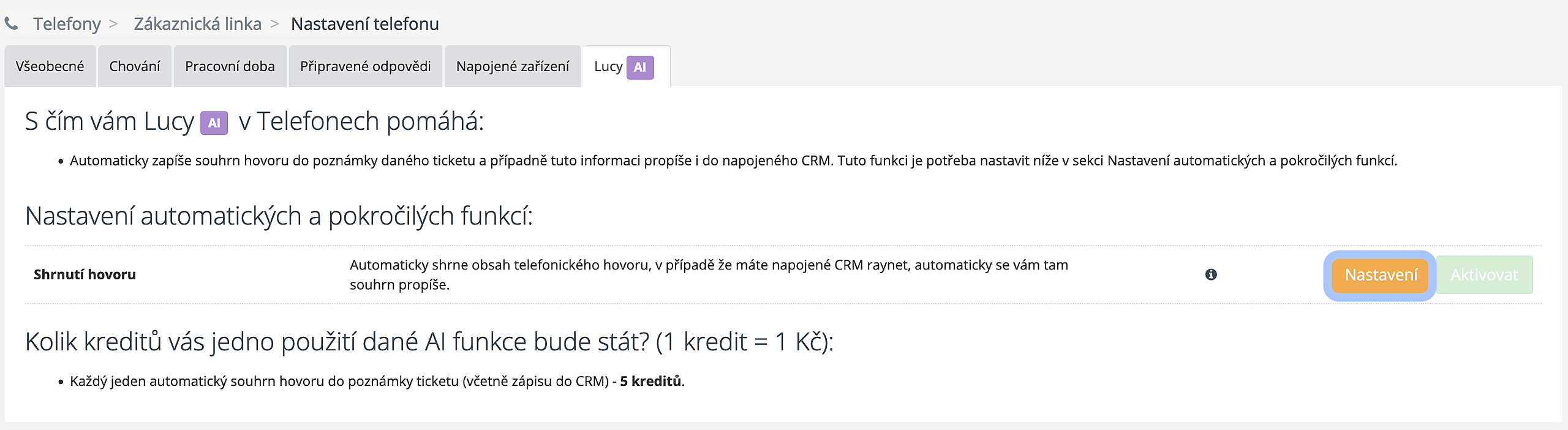Click the AI badge in the Lucy heading
This screenshot has width=1568, height=430.
214,123
